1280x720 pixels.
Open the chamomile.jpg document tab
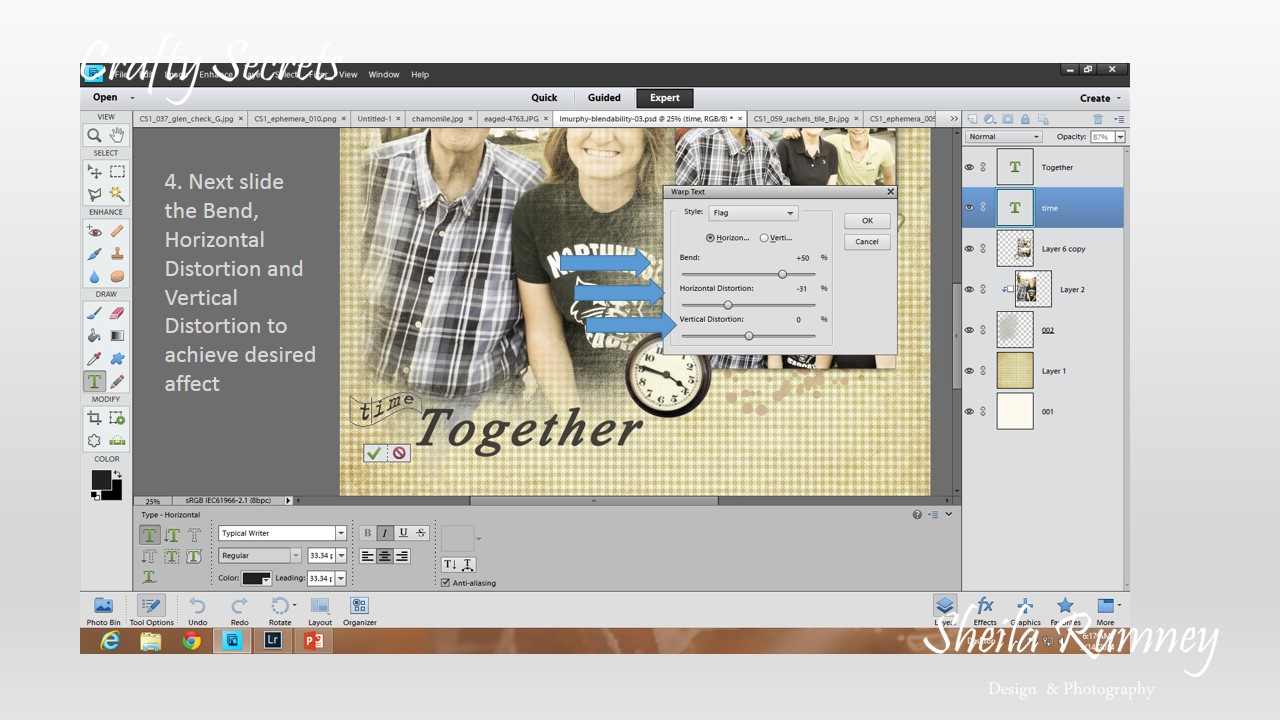(x=438, y=118)
